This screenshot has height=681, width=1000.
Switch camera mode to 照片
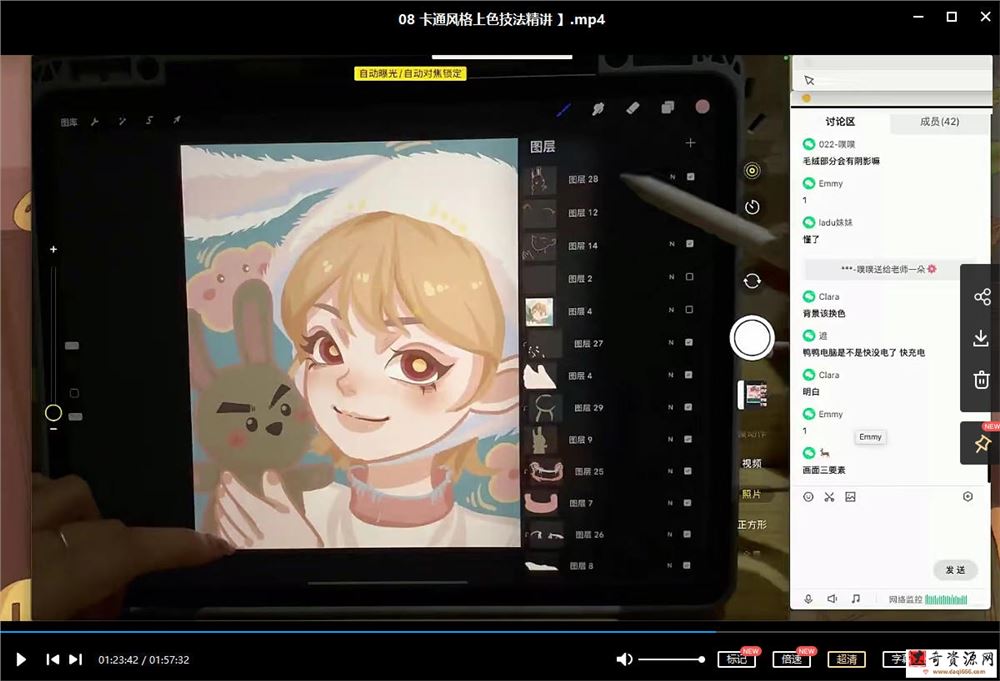751,494
